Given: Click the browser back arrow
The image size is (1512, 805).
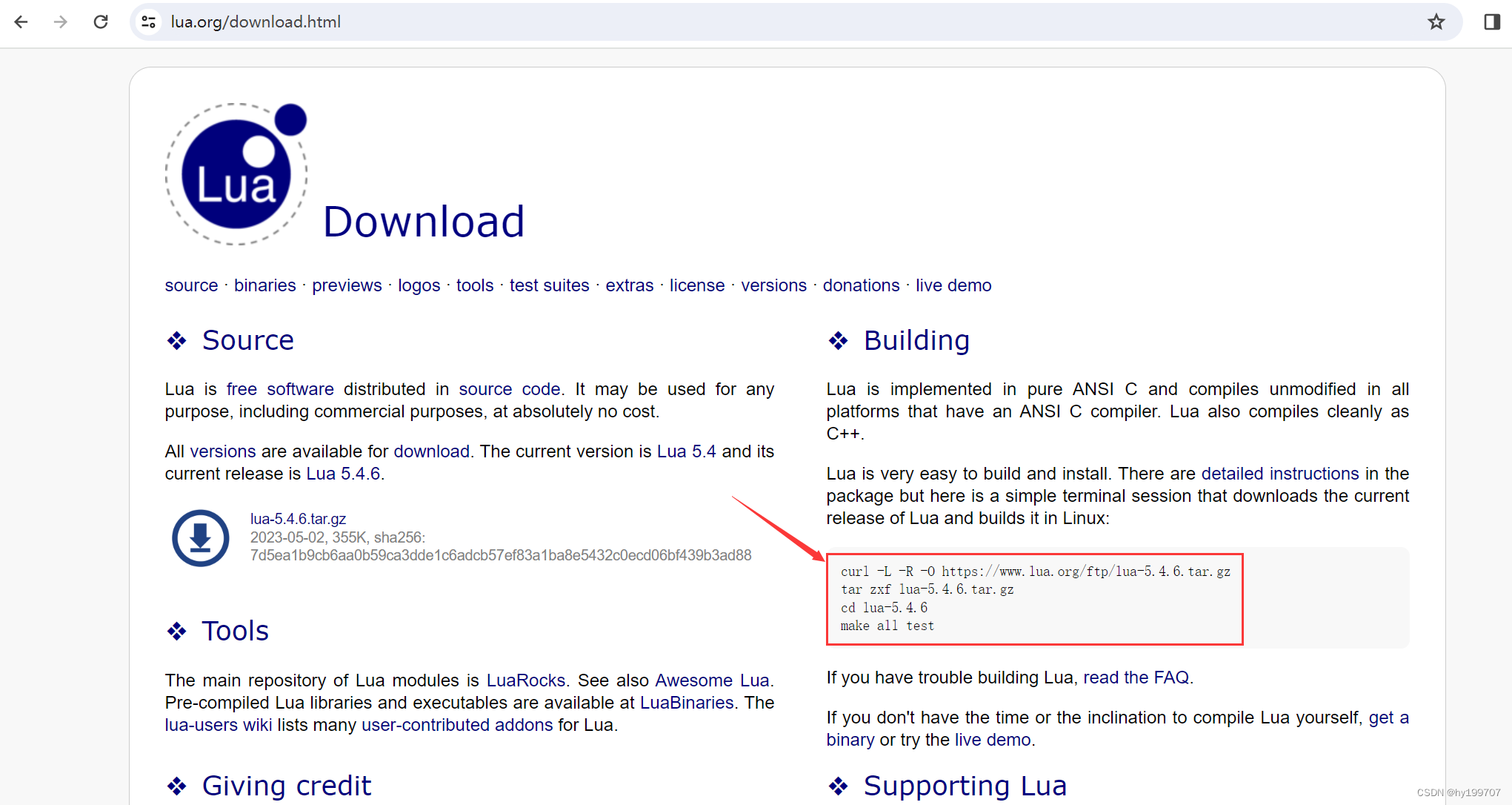Looking at the screenshot, I should point(21,21).
